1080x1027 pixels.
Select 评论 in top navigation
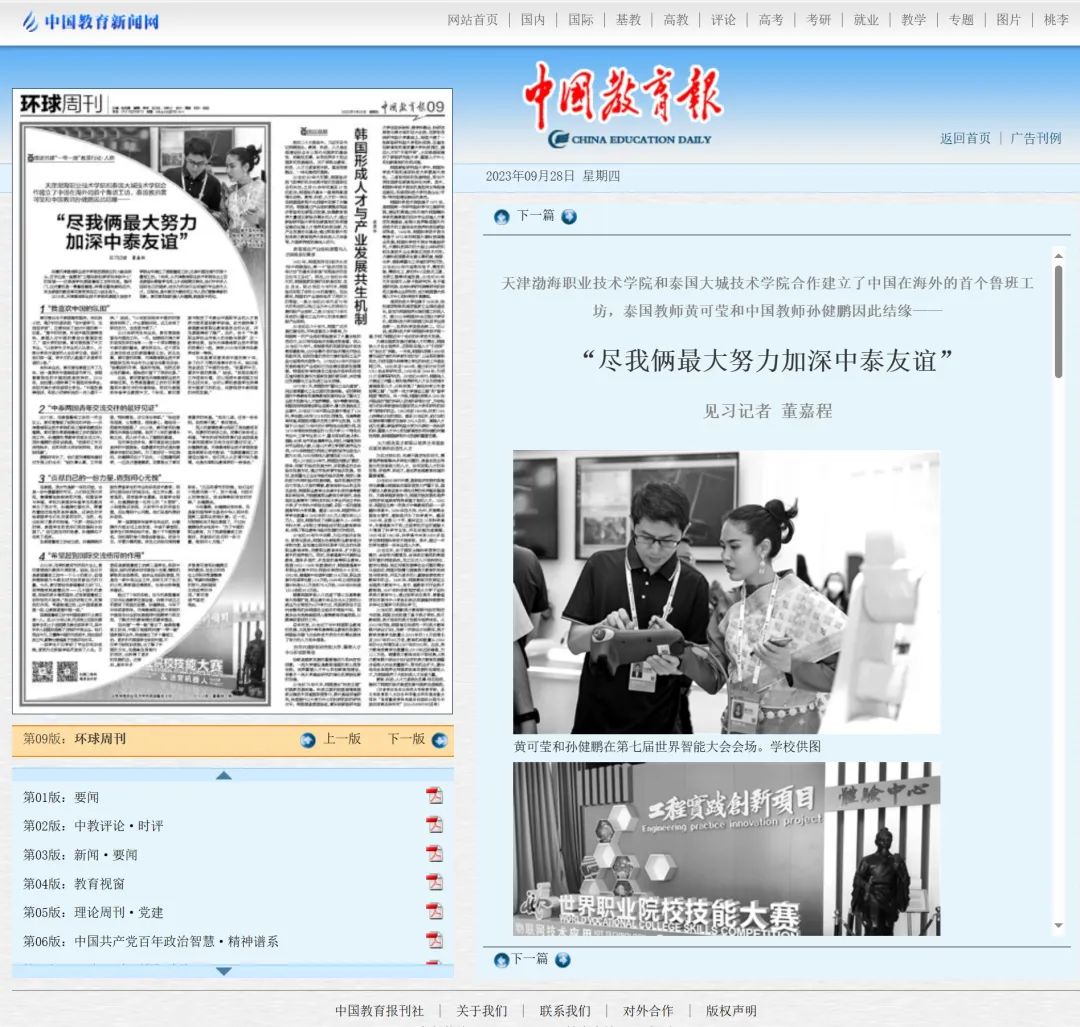pyautogui.click(x=723, y=20)
